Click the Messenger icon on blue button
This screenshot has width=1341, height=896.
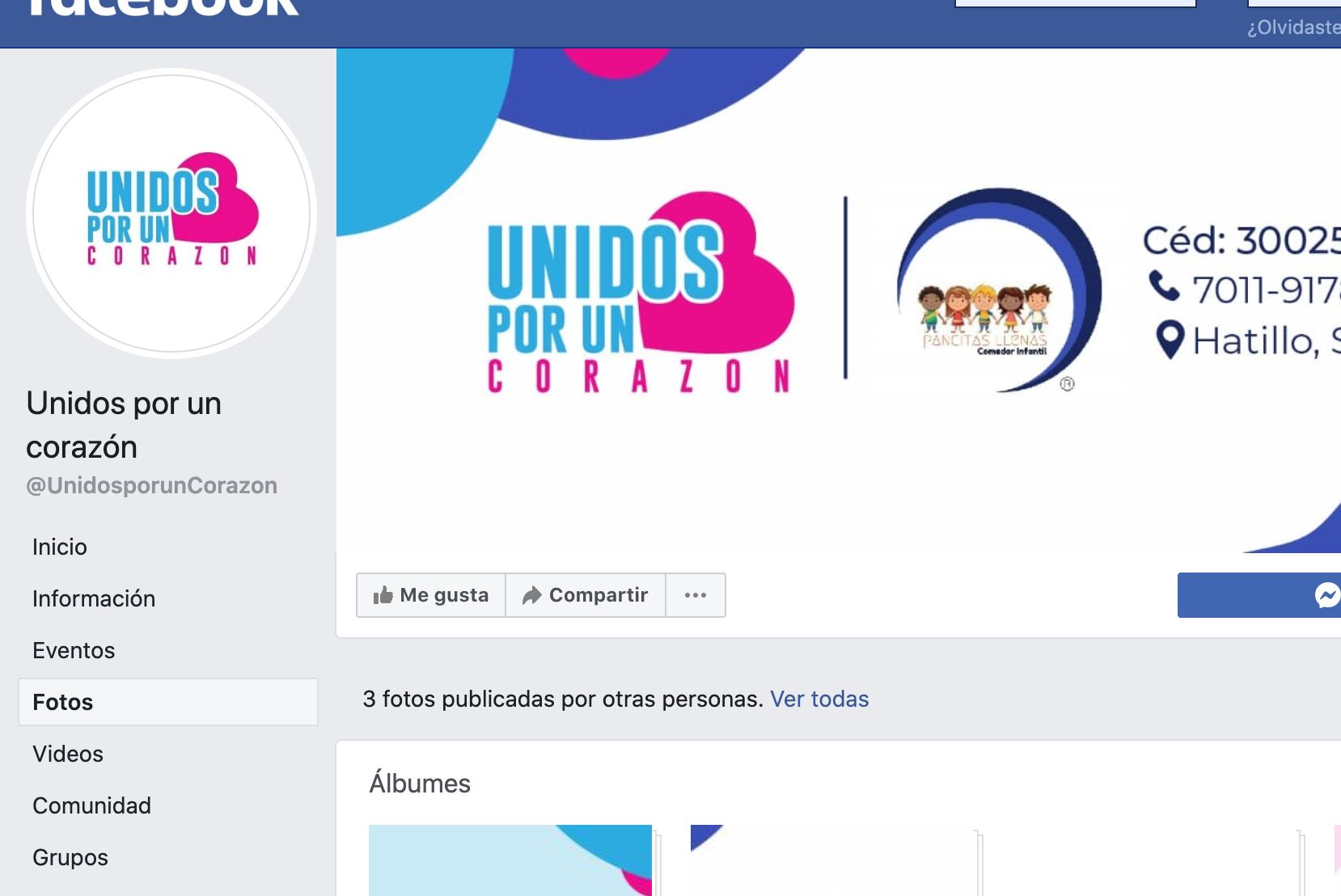tap(1327, 595)
